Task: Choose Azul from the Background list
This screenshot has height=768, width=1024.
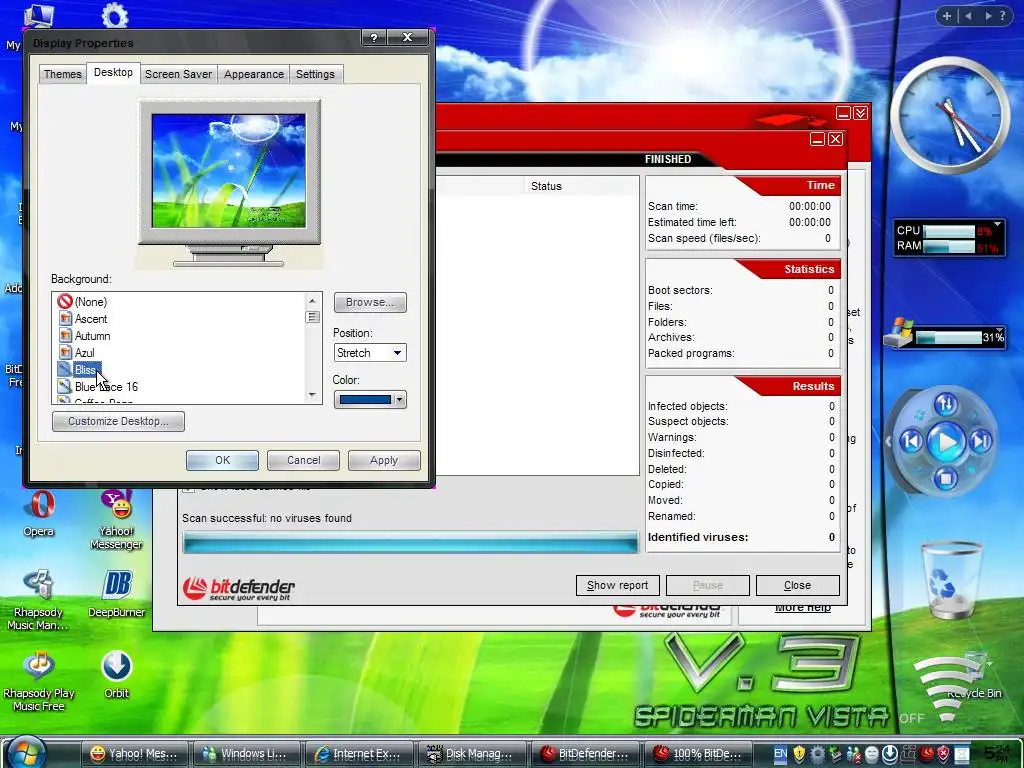Action: [76, 353]
